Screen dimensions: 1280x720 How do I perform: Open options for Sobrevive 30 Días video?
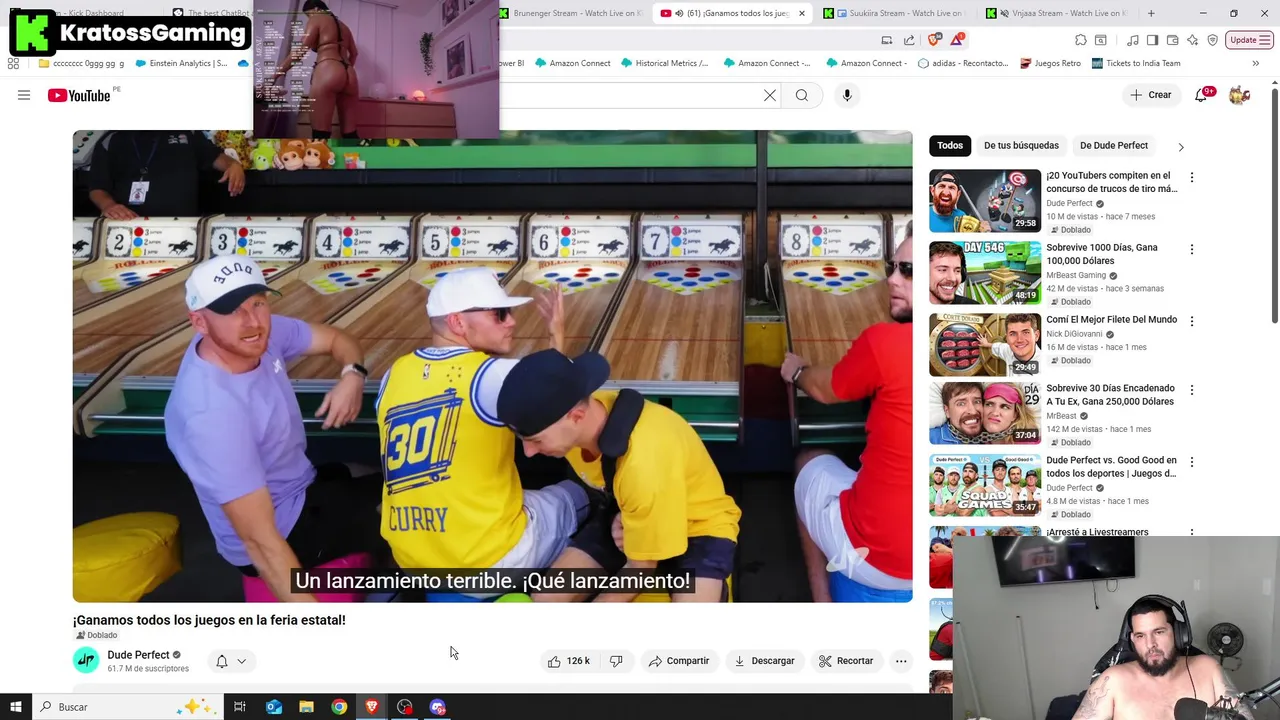coord(1191,390)
